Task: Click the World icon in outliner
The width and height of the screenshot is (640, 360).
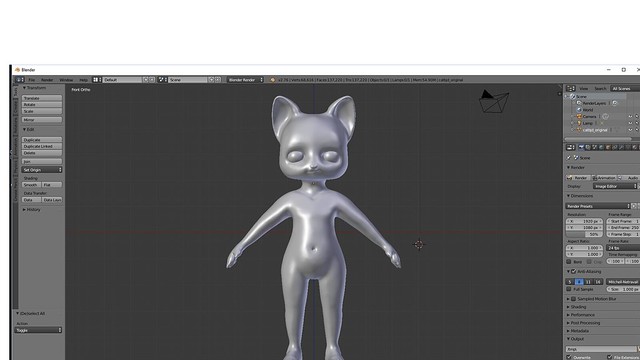Action: point(579,110)
